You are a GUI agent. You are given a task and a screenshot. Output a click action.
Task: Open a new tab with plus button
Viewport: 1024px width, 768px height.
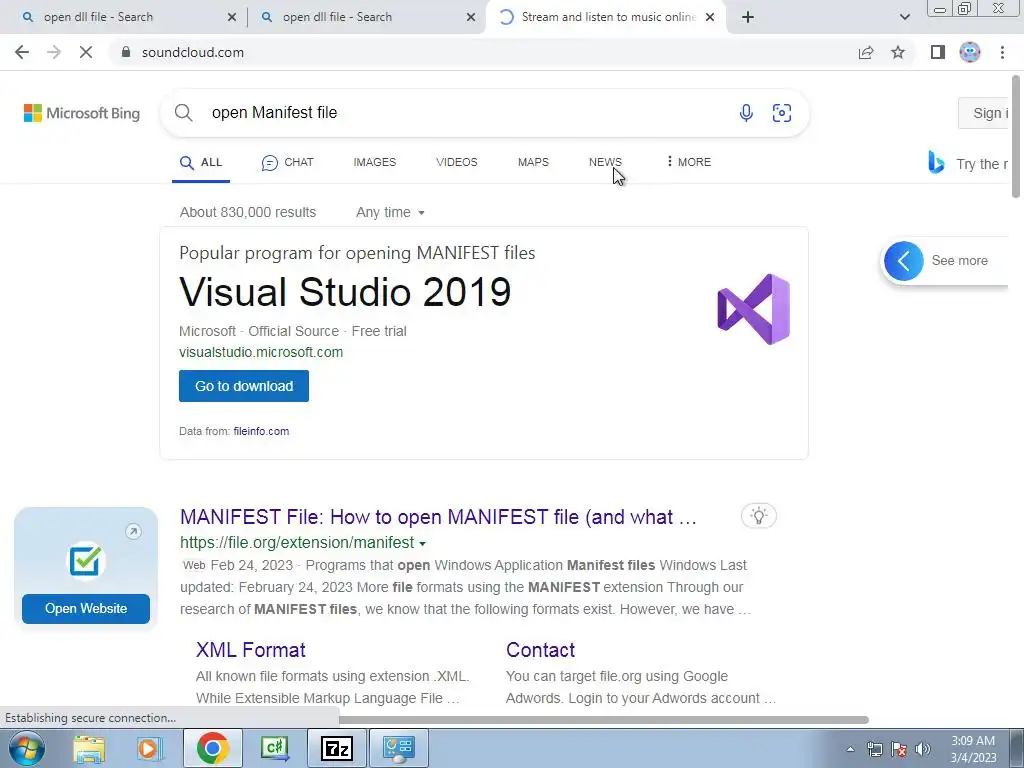(x=748, y=17)
